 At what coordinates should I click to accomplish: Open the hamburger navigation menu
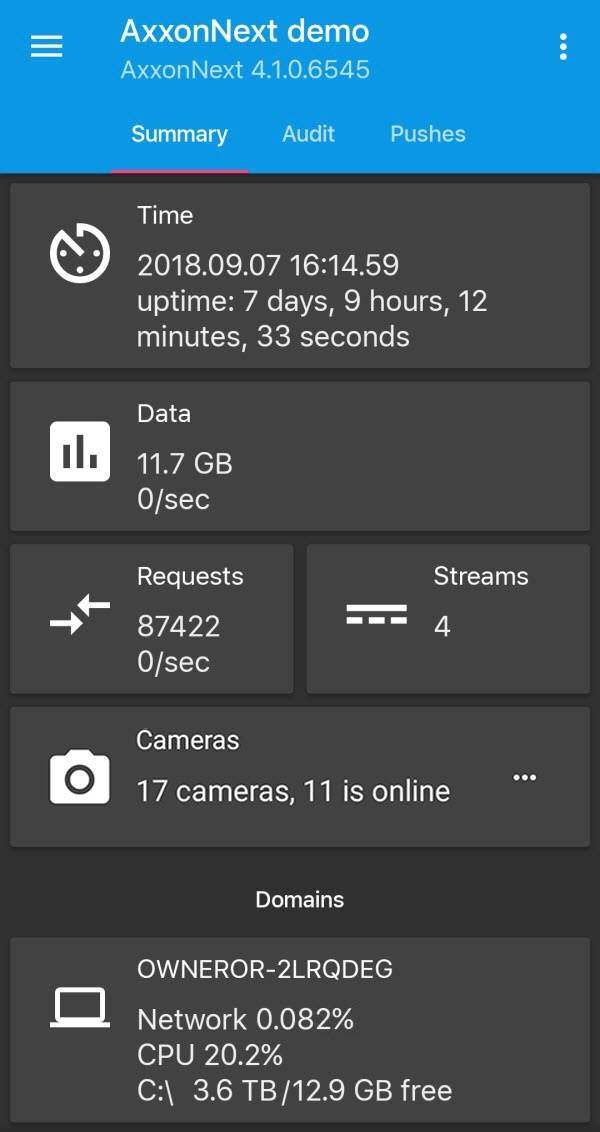(47, 46)
